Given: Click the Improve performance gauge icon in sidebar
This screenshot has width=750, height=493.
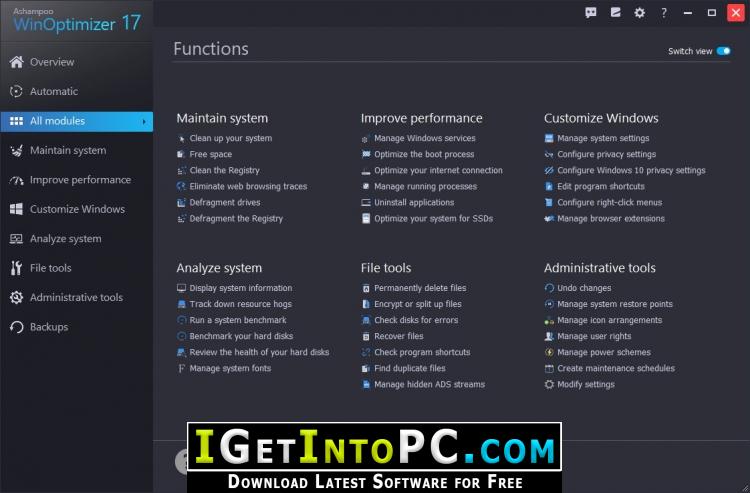Looking at the screenshot, I should tap(16, 180).
